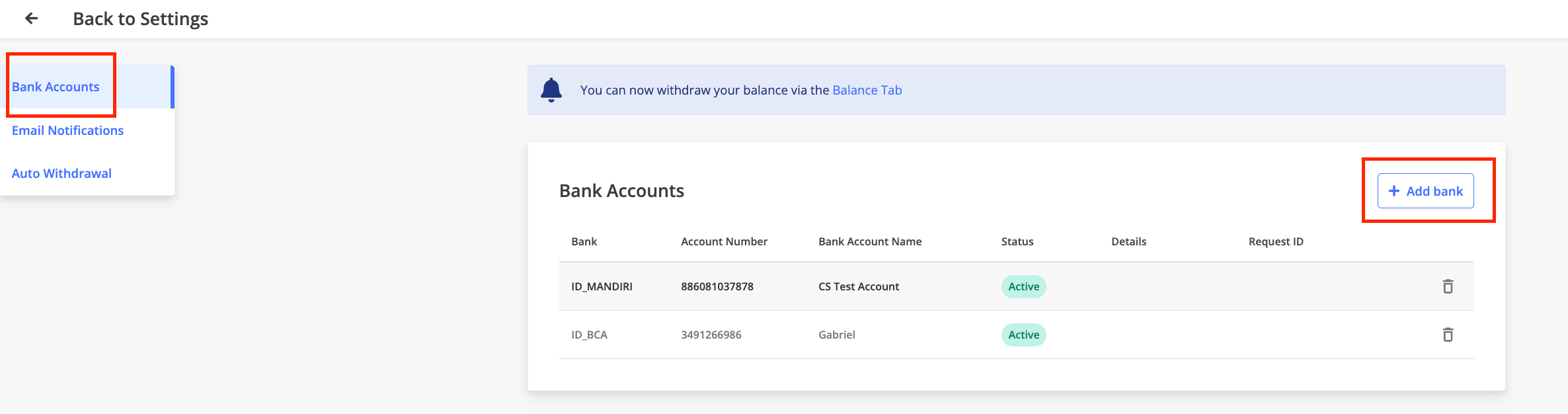Click the back arrow icon

click(31, 19)
